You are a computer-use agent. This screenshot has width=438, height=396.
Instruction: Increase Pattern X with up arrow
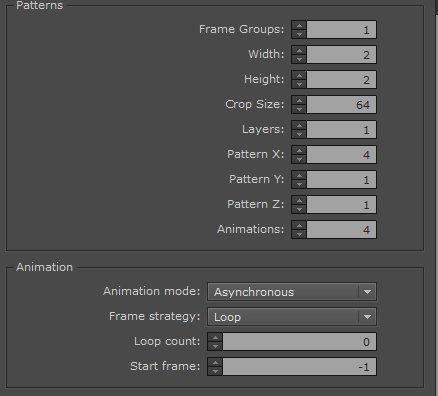click(299, 150)
